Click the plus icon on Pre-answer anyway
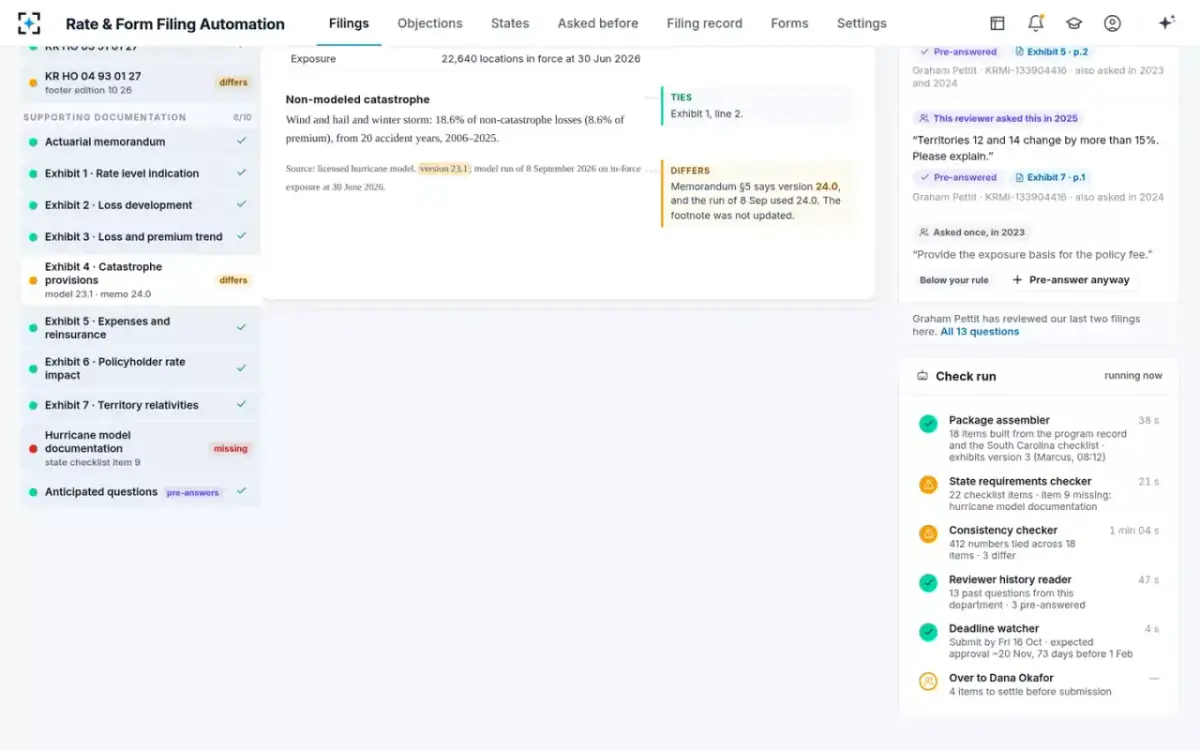 (1017, 280)
